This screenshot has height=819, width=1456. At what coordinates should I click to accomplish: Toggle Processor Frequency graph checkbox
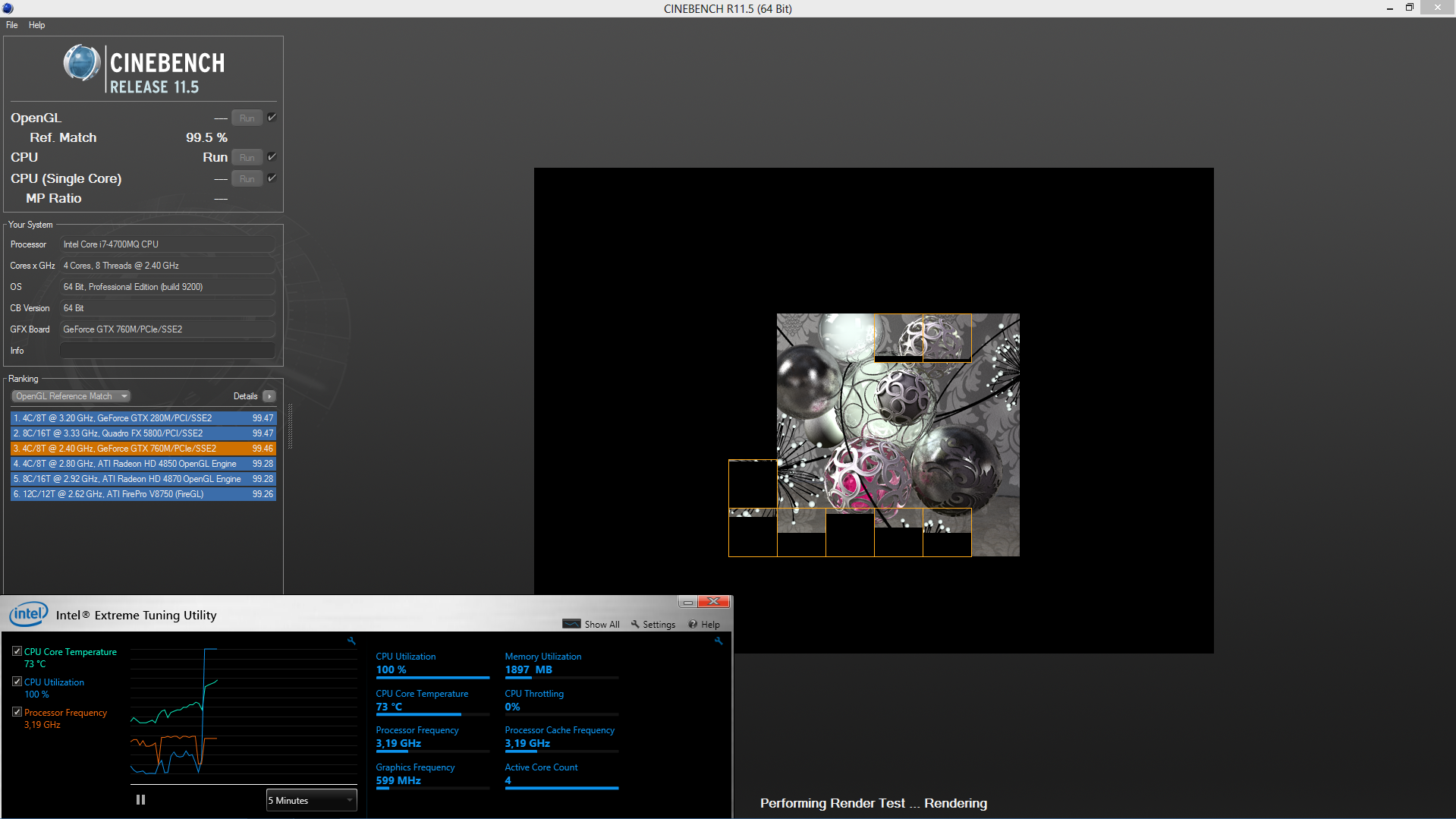(x=17, y=712)
